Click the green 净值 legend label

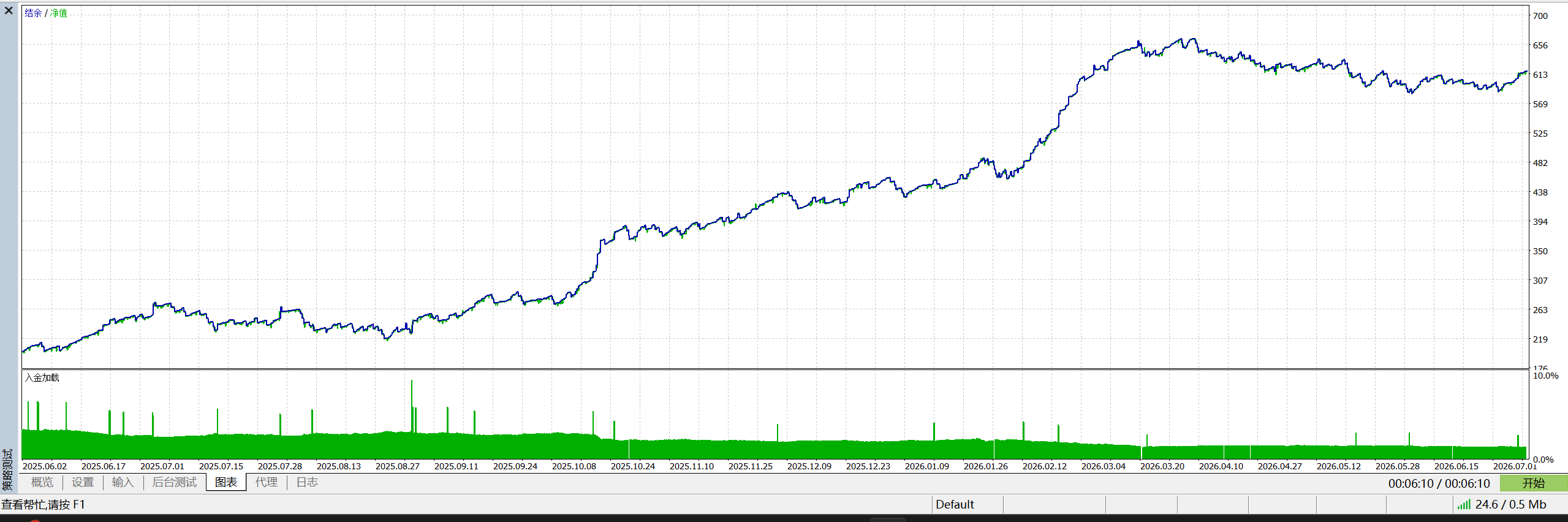pos(59,13)
